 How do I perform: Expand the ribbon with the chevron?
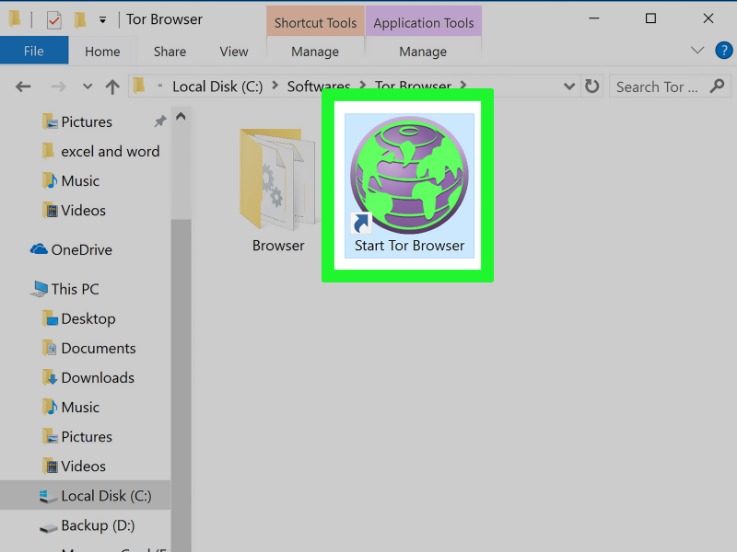point(697,50)
